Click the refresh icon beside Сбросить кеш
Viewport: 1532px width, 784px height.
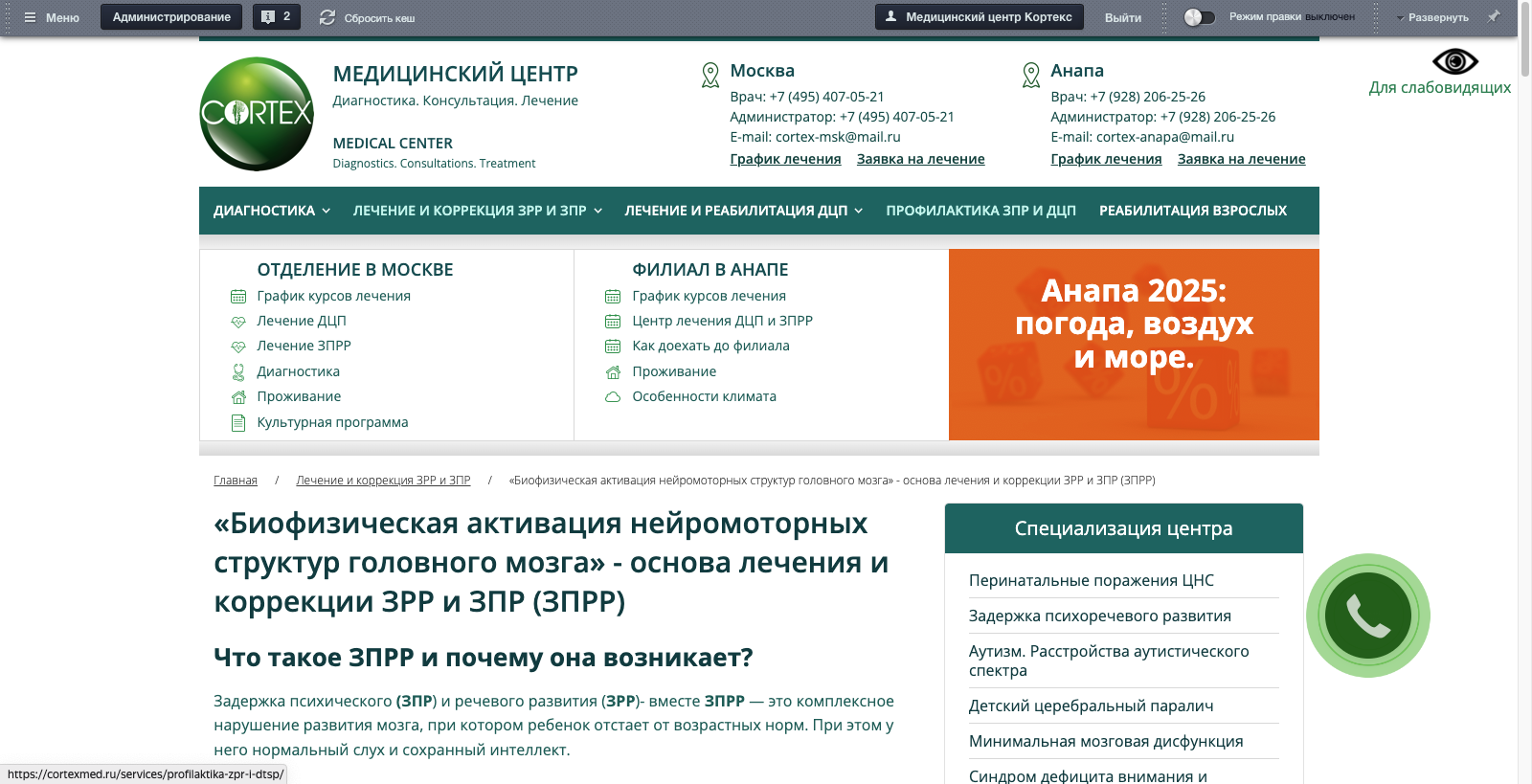327,17
